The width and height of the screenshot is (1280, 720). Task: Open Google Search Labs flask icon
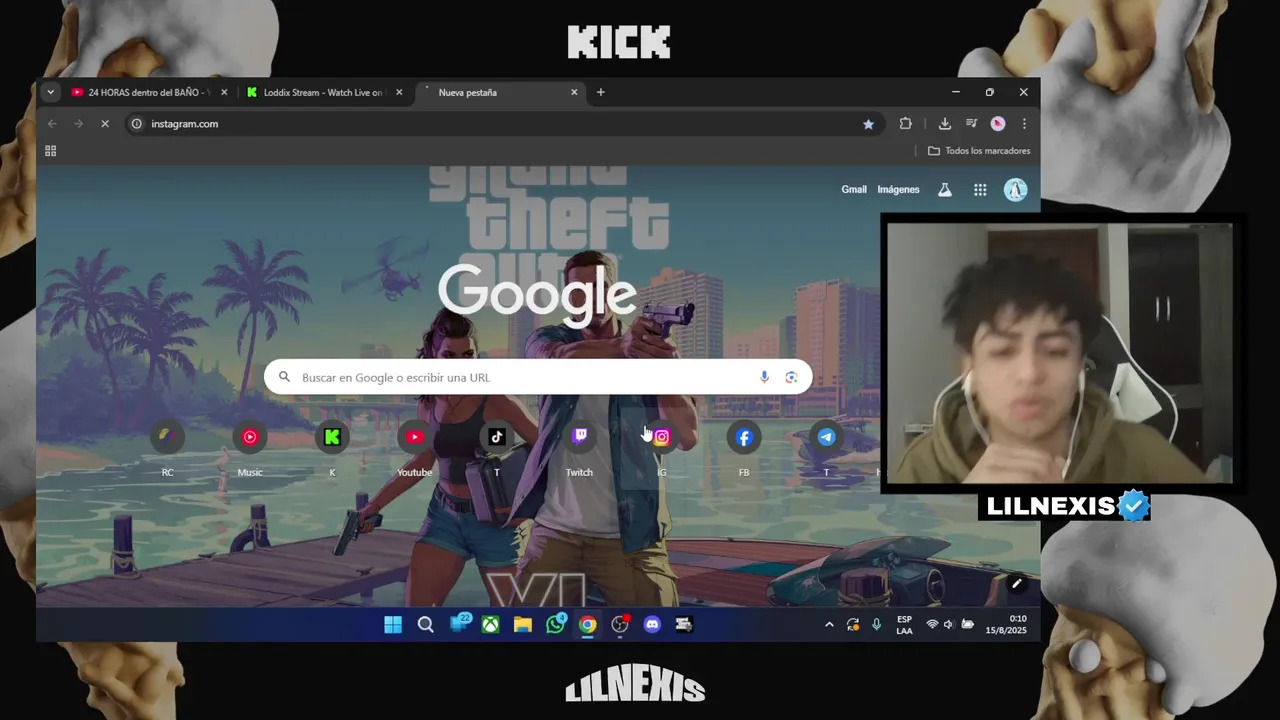[944, 190]
